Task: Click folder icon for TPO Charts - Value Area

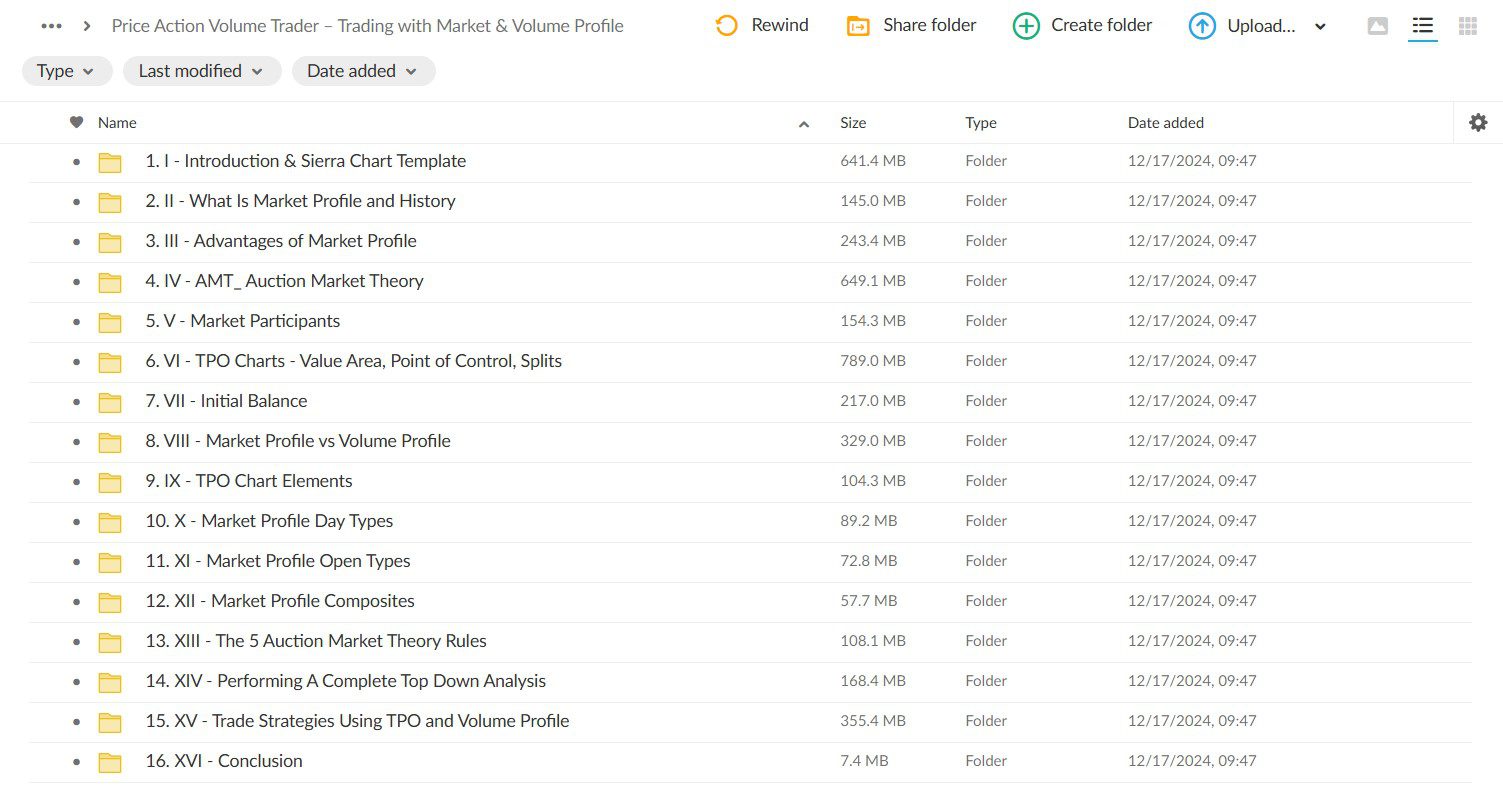Action: [x=110, y=362]
